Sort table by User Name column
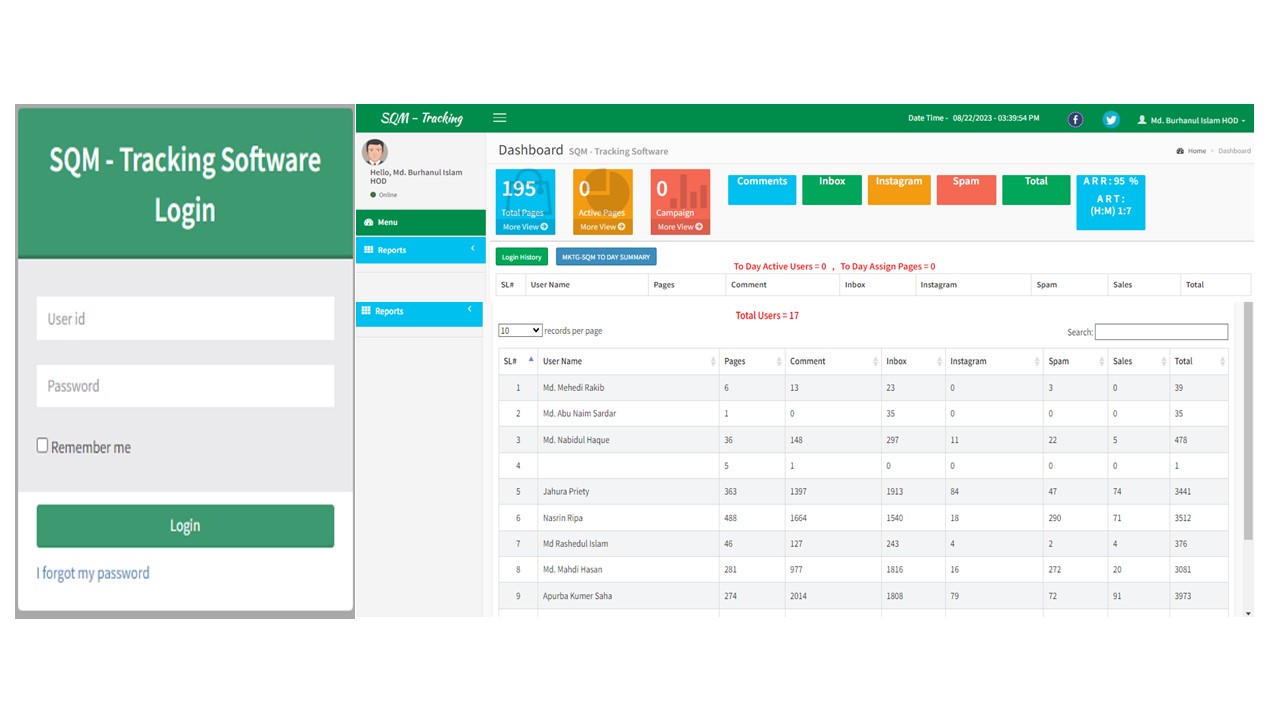 (627, 361)
